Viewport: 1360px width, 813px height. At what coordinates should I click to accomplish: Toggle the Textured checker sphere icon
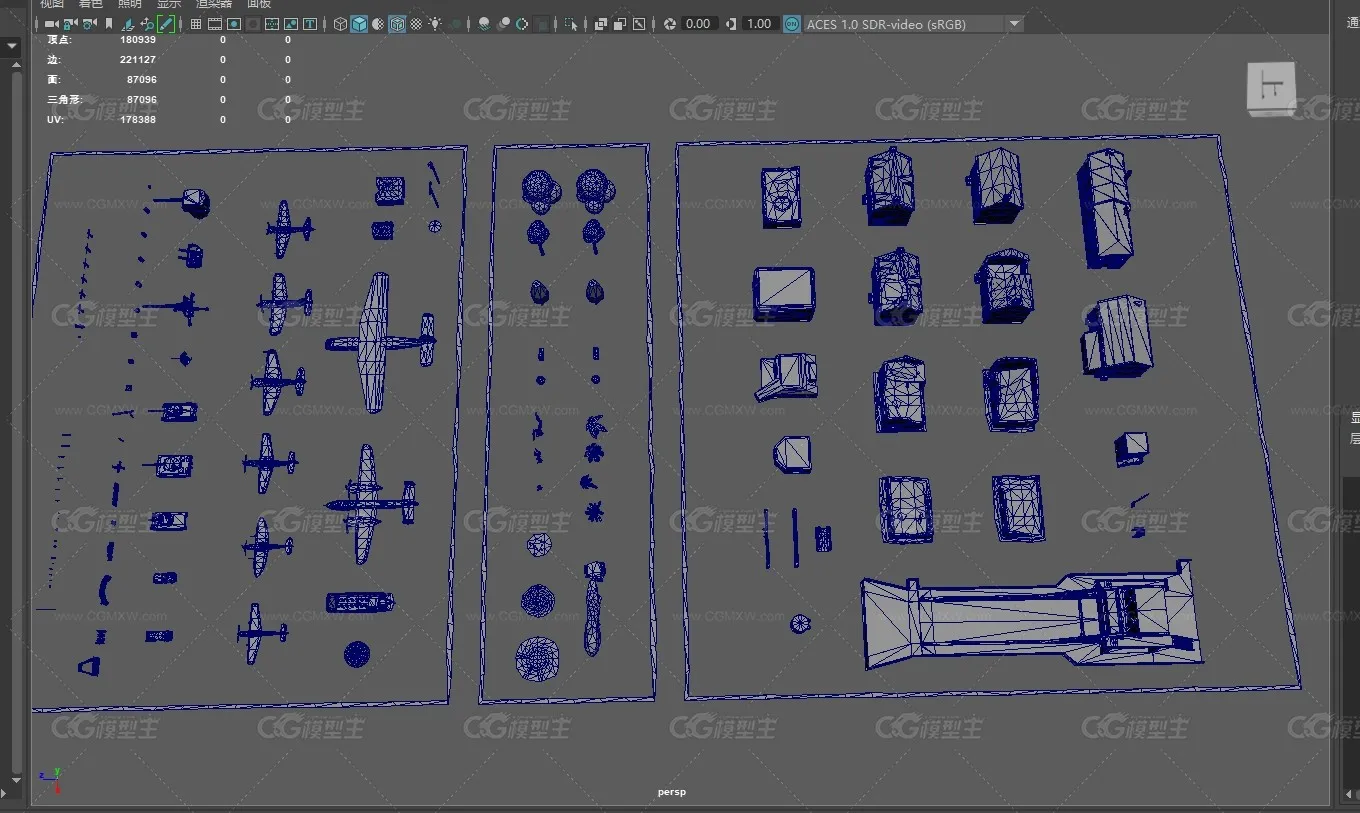(x=416, y=24)
